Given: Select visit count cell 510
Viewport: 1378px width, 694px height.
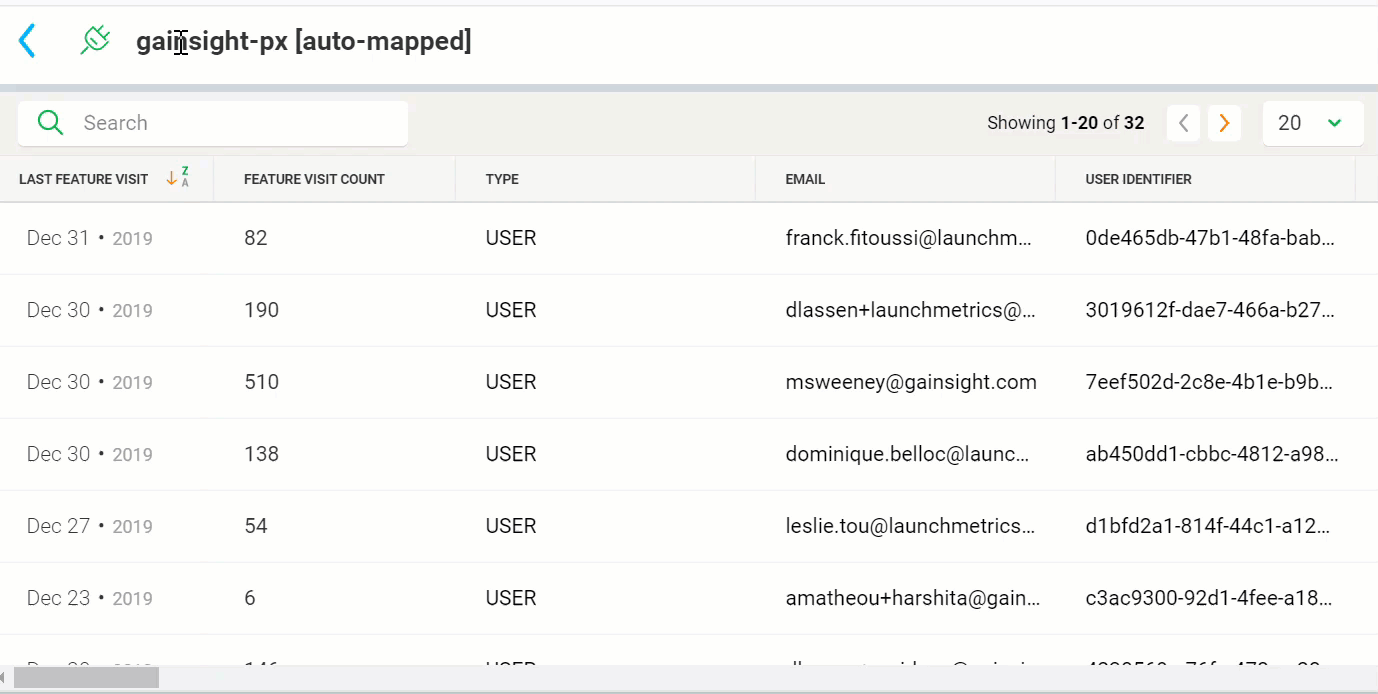Looking at the screenshot, I should [262, 382].
